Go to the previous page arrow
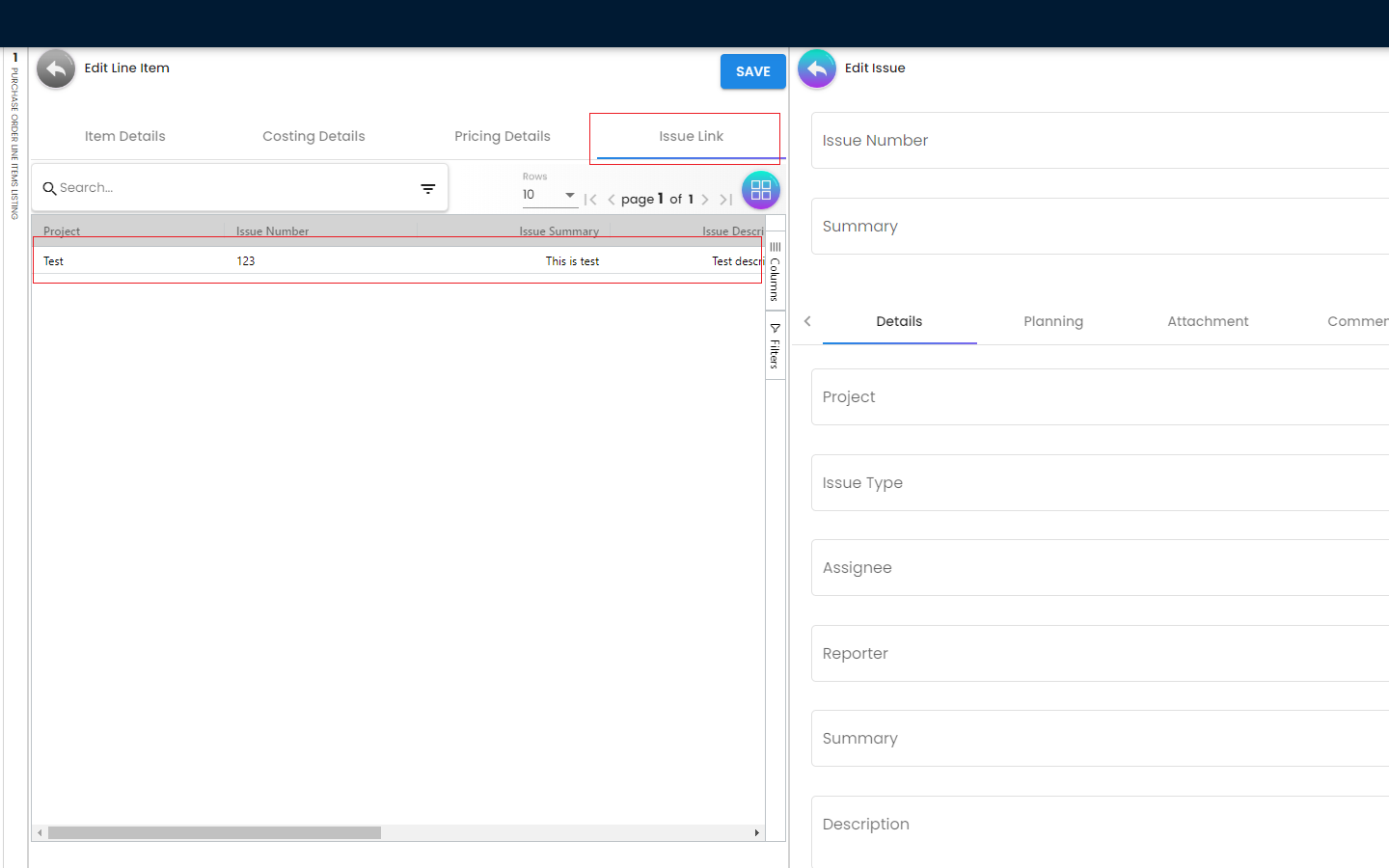This screenshot has height=868, width=1389. point(611,200)
